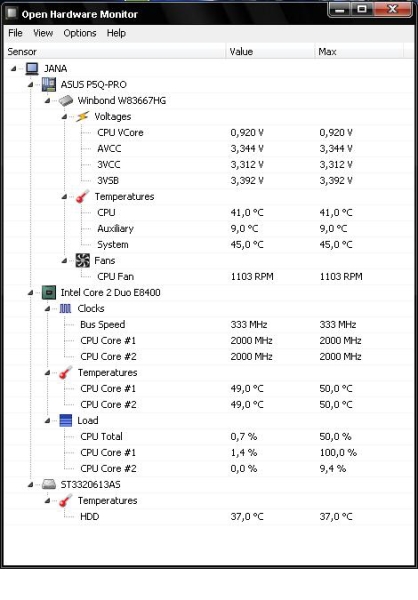
Task: Open the View menu
Action: [43, 33]
